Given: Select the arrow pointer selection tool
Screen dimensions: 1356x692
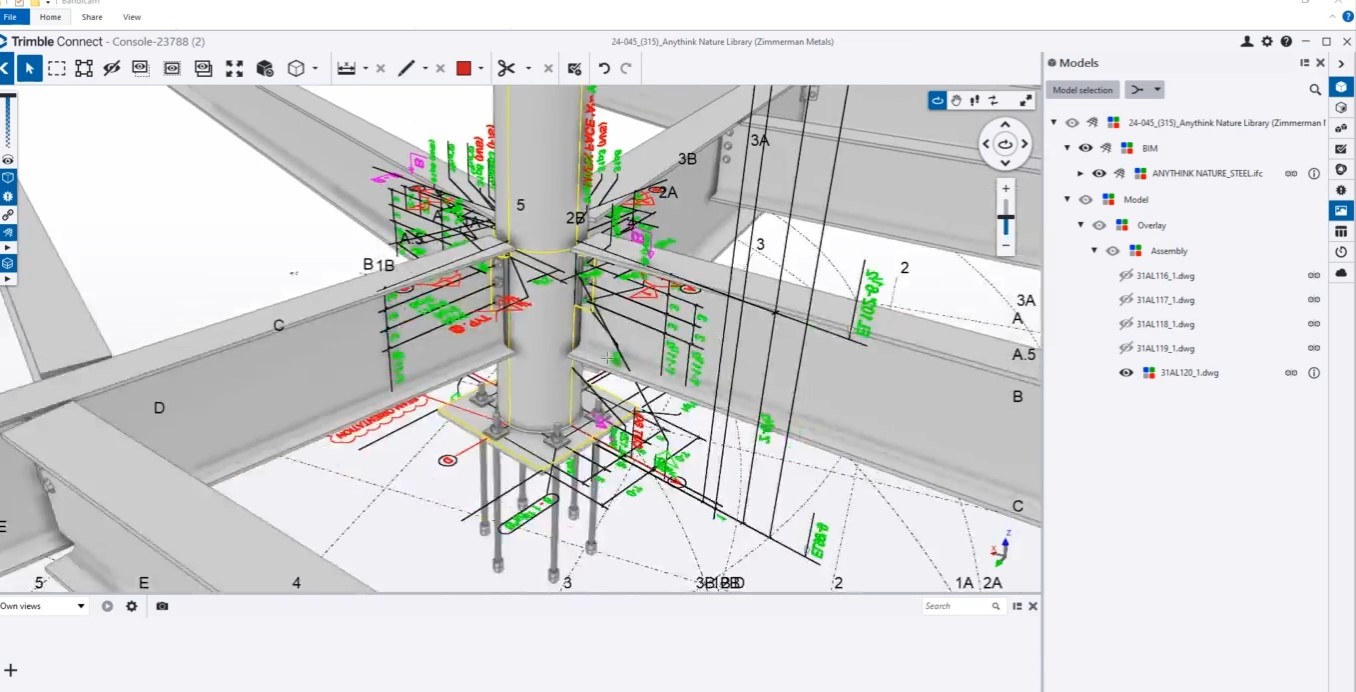Looking at the screenshot, I should coord(30,68).
